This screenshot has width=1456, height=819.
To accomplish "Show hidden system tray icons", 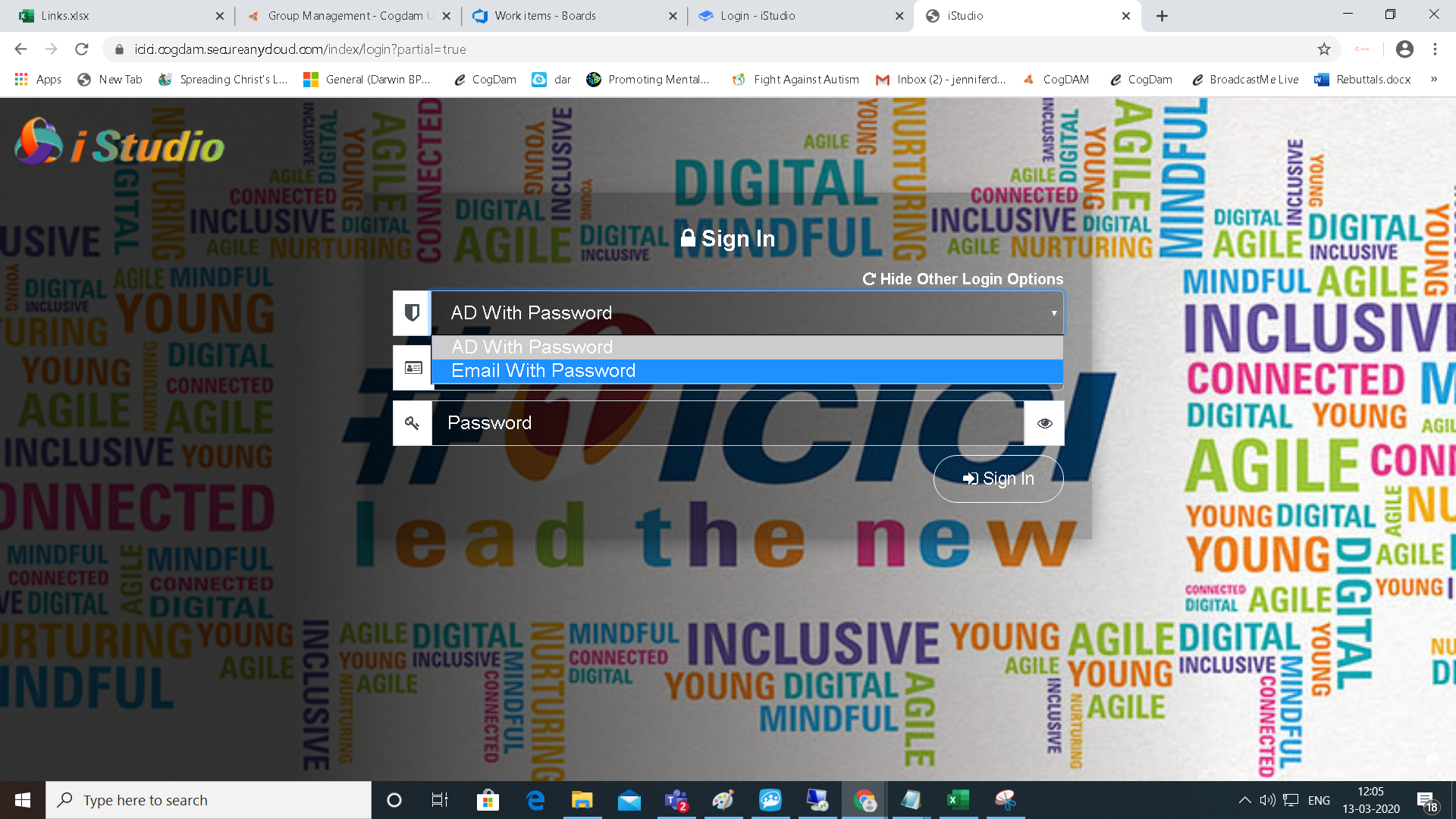I will 1244,800.
